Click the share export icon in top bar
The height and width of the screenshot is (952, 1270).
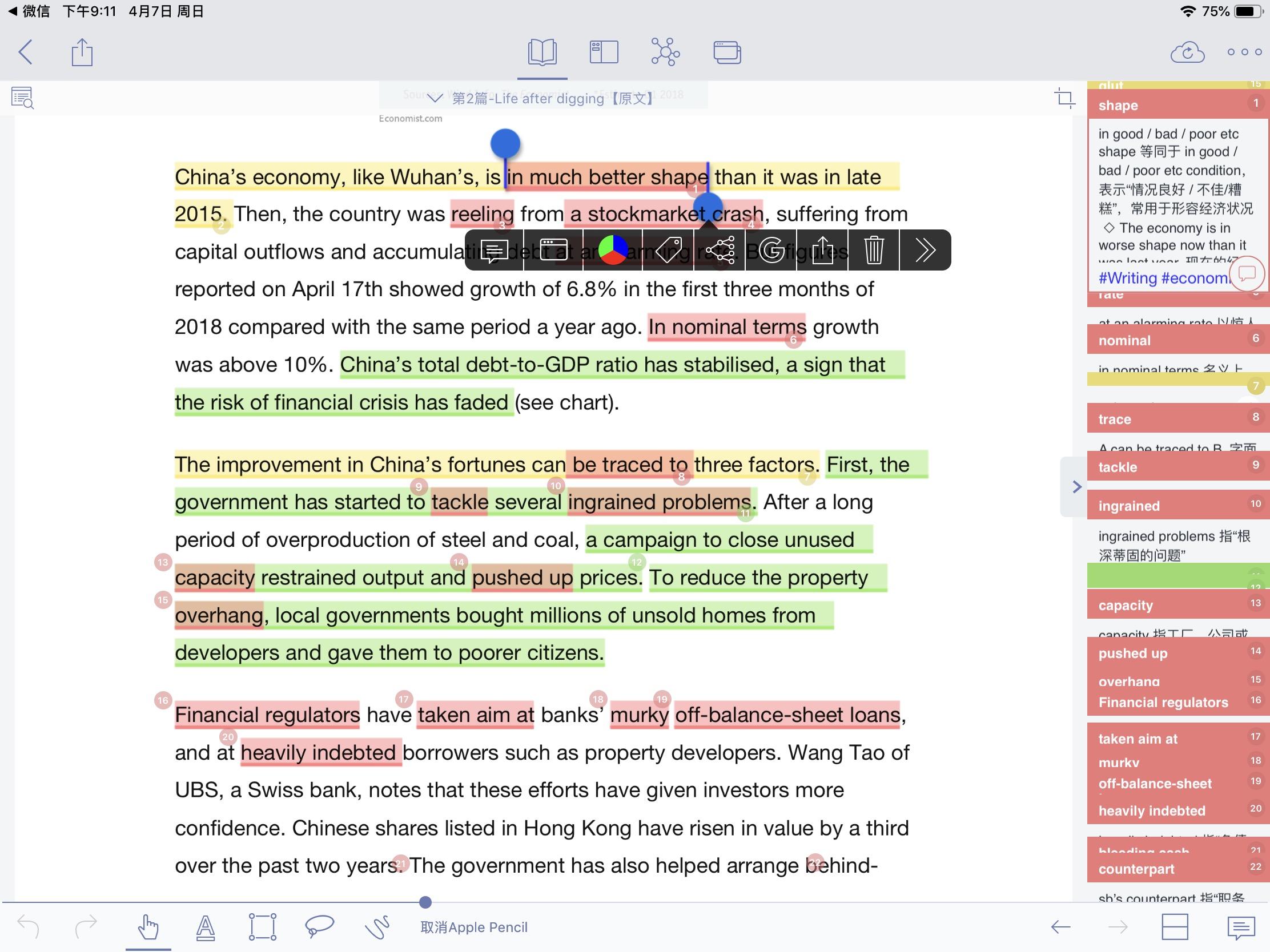(82, 52)
